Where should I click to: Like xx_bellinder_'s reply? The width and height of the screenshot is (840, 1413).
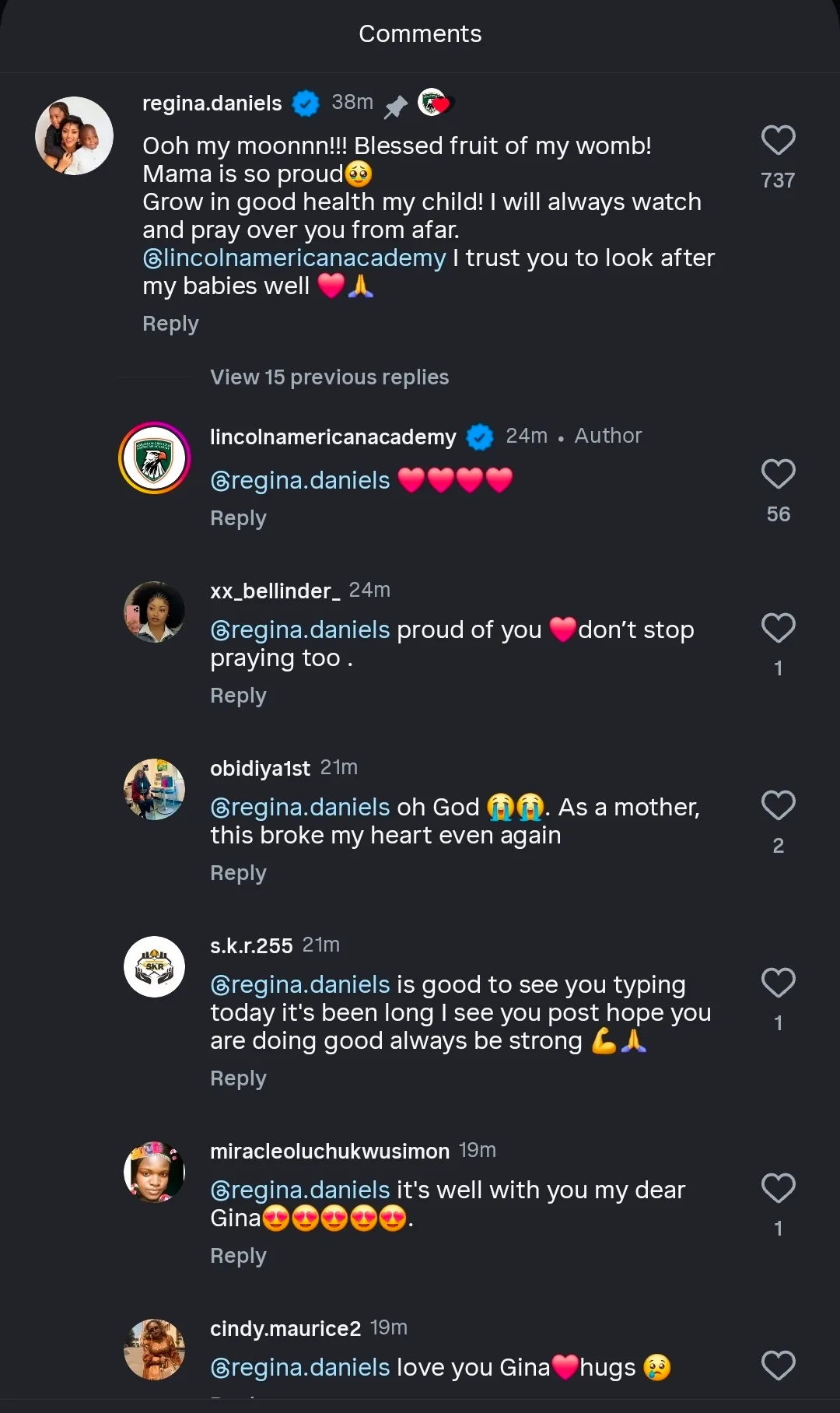click(778, 629)
